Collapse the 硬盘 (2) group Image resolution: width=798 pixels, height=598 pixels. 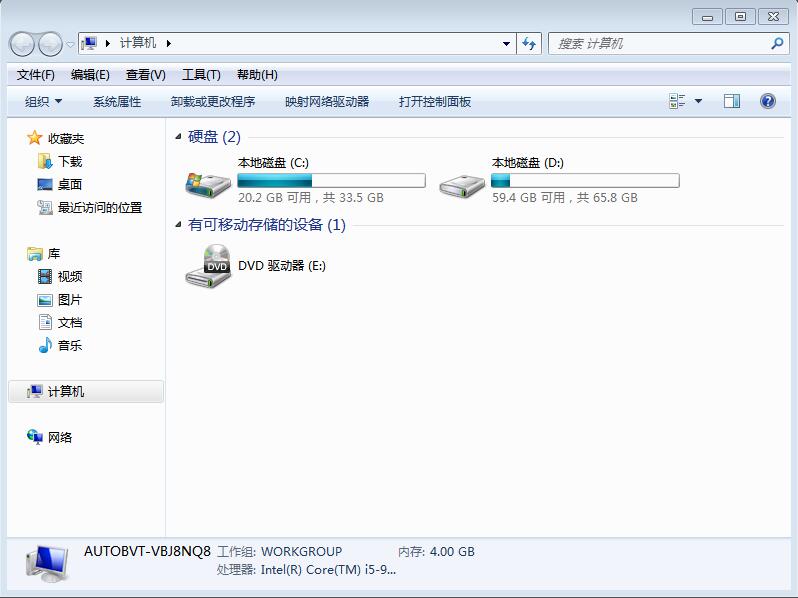(x=179, y=137)
